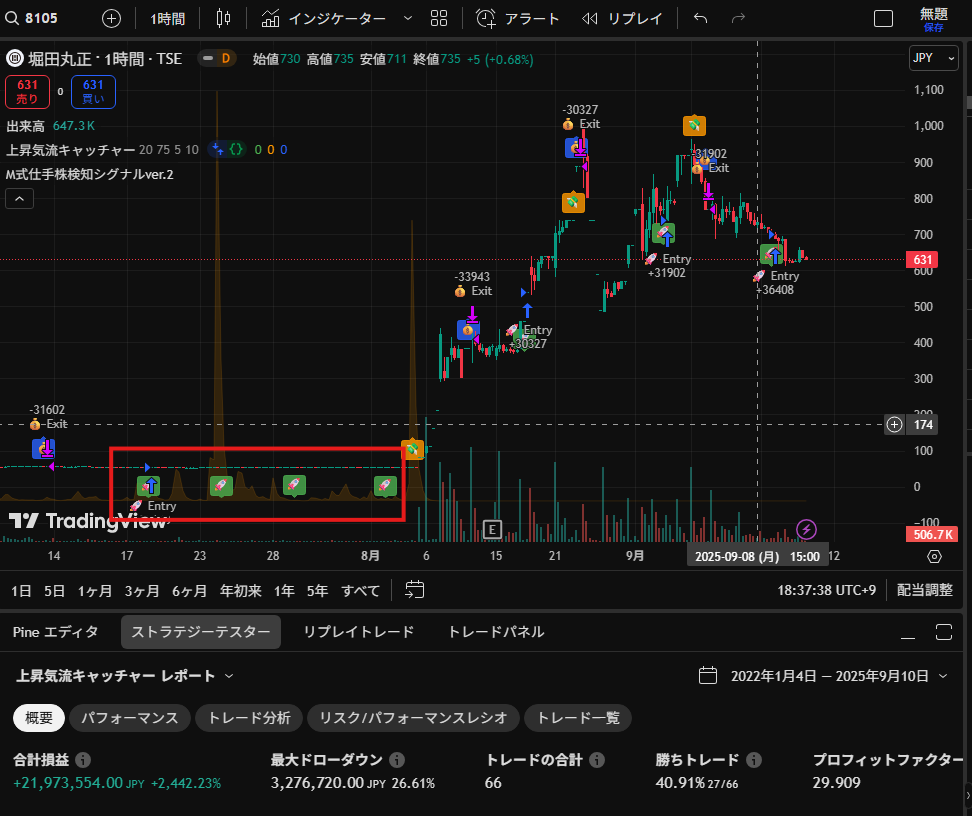Open the go-to-date calendar icon
Screen dimensions: 972x816
(x=414, y=590)
